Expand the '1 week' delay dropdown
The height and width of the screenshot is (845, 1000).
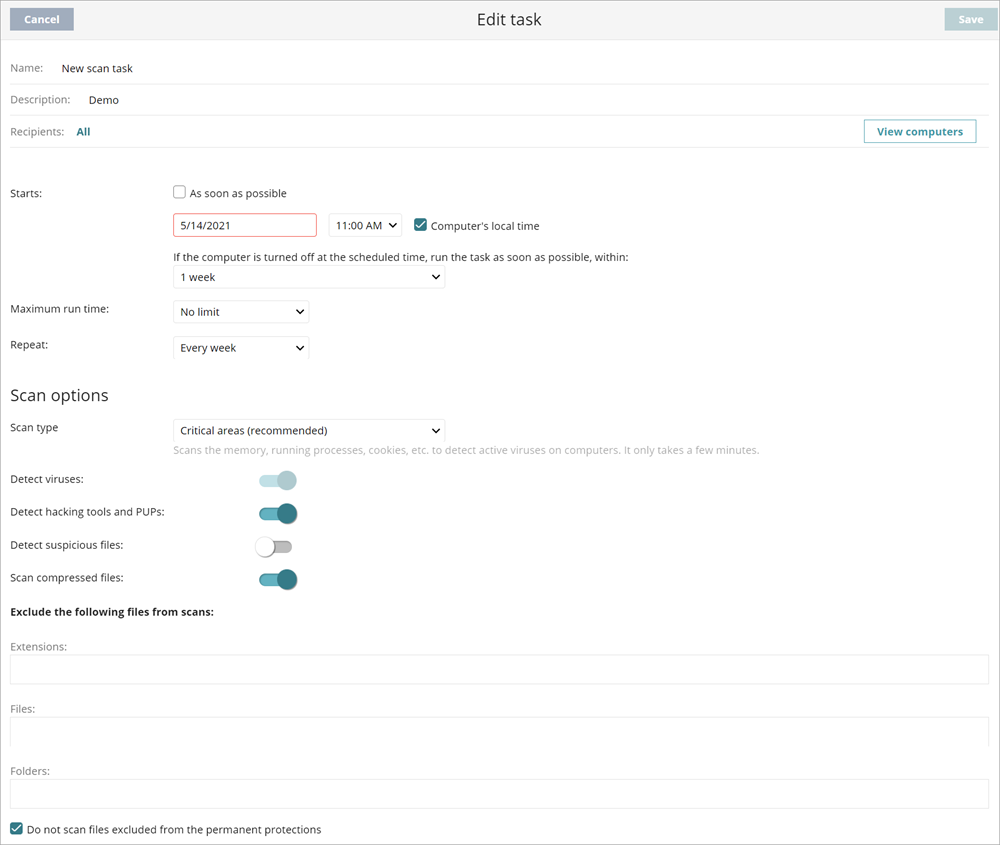click(x=308, y=276)
